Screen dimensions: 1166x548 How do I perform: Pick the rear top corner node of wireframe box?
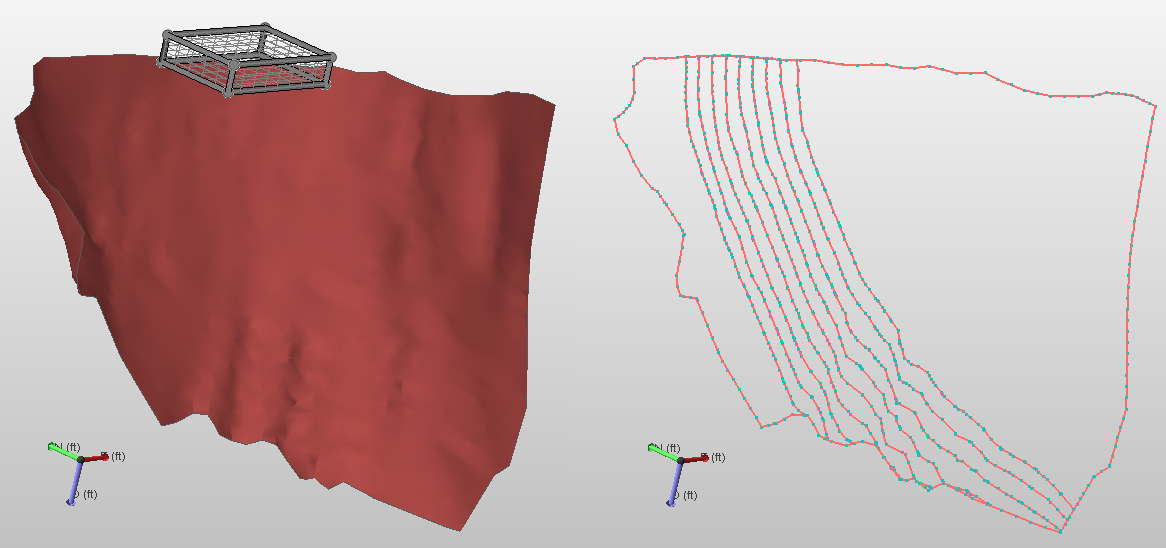(265, 27)
